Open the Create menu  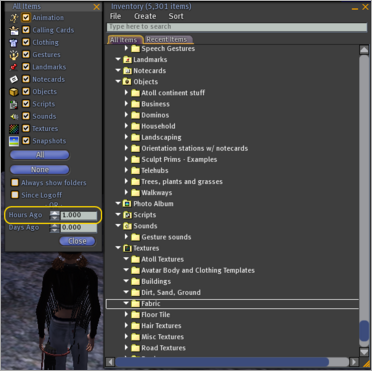145,16
